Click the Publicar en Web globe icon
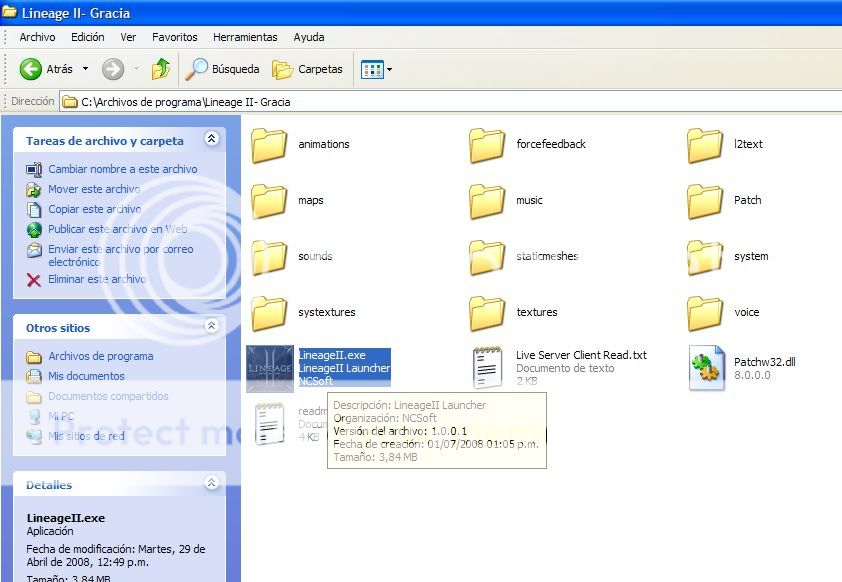 [34, 230]
